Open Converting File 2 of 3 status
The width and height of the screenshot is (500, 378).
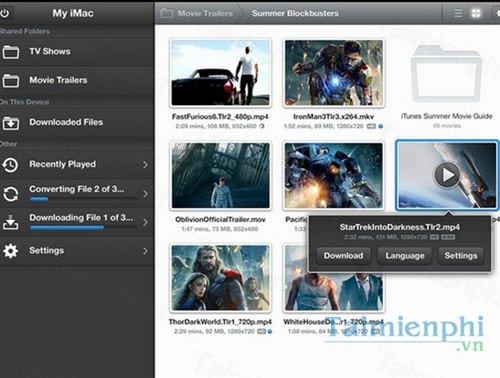coord(77,193)
